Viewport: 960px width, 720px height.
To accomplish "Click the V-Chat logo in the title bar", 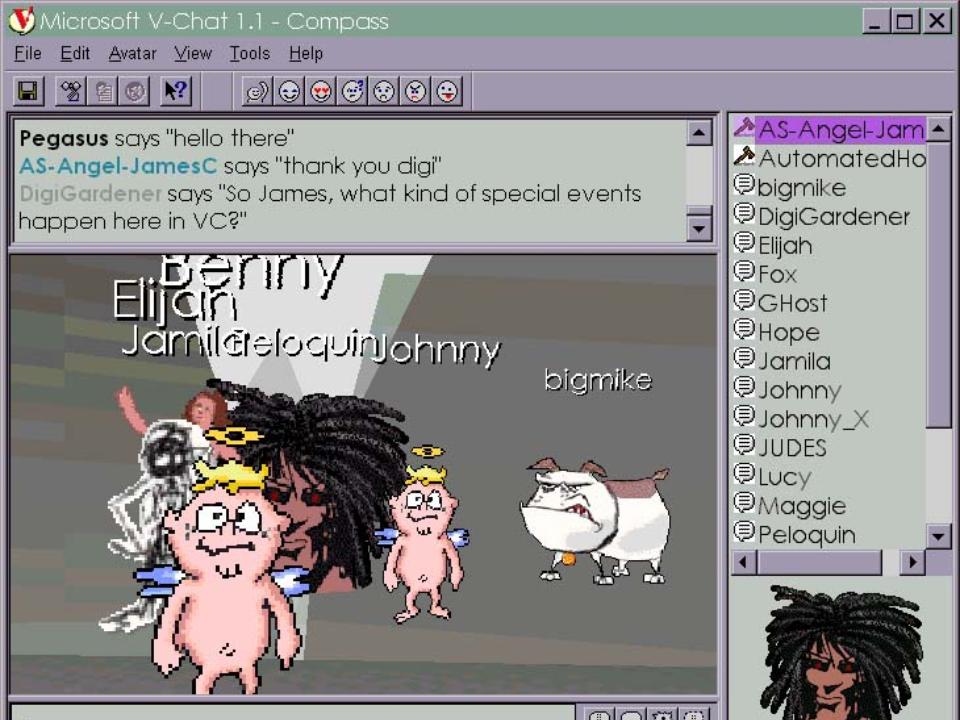I will tap(21, 20).
